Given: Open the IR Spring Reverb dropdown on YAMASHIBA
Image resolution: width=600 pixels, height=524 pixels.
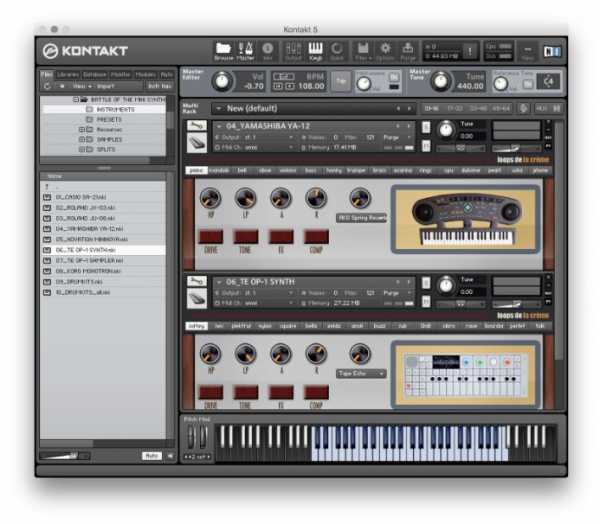Looking at the screenshot, I should (362, 218).
